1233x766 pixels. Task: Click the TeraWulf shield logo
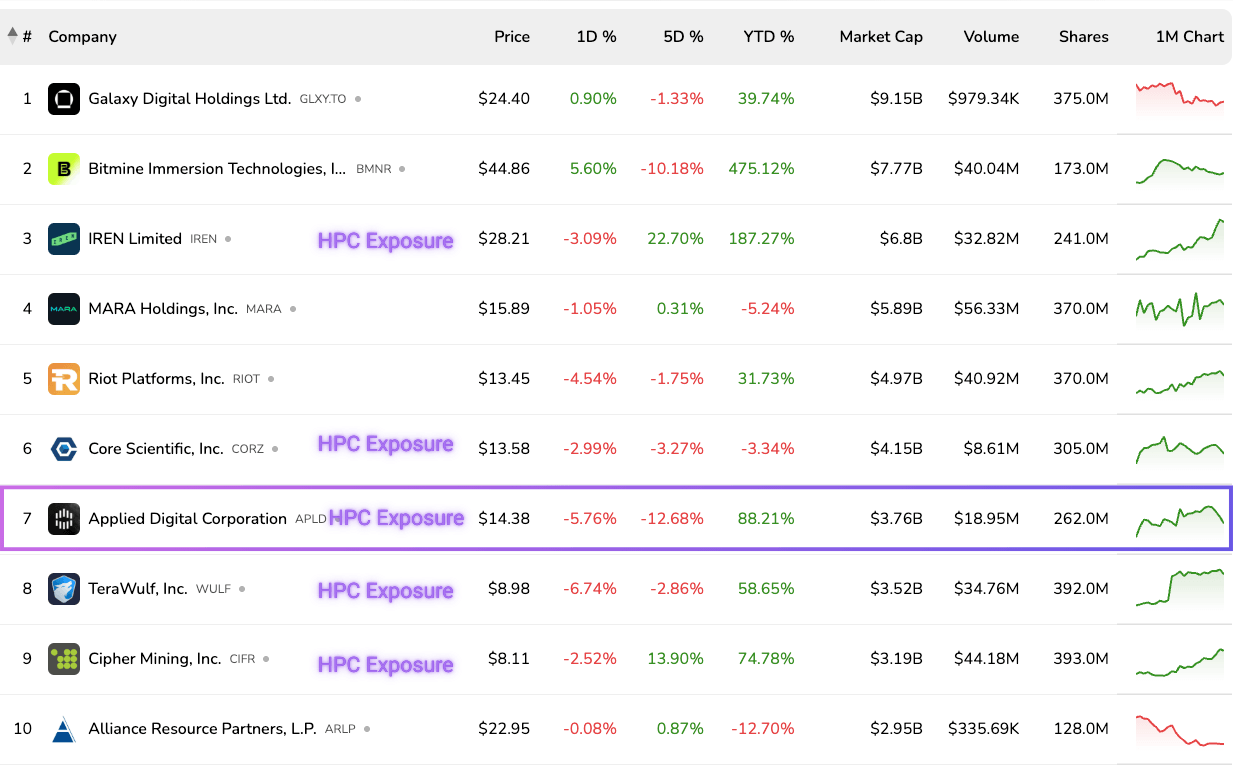coord(64,588)
